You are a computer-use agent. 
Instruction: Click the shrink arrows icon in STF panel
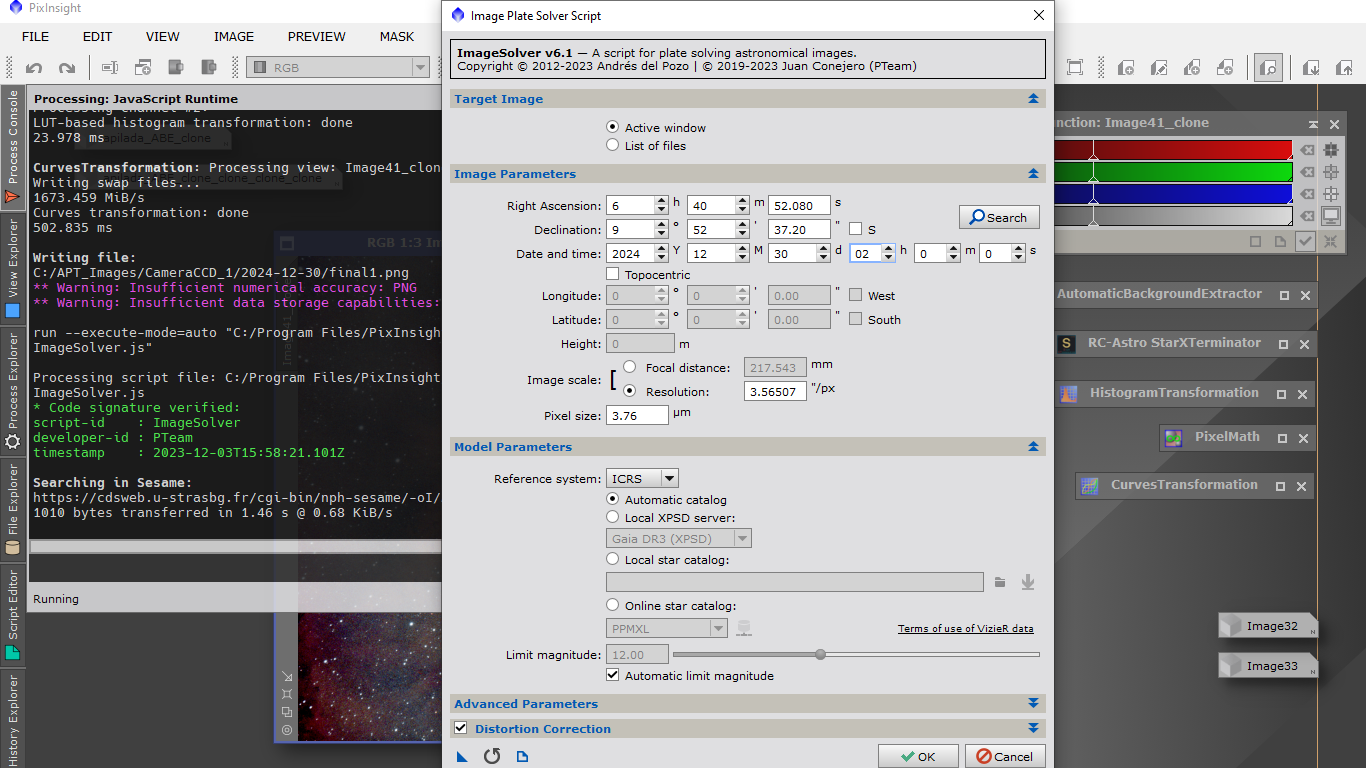tap(1331, 241)
